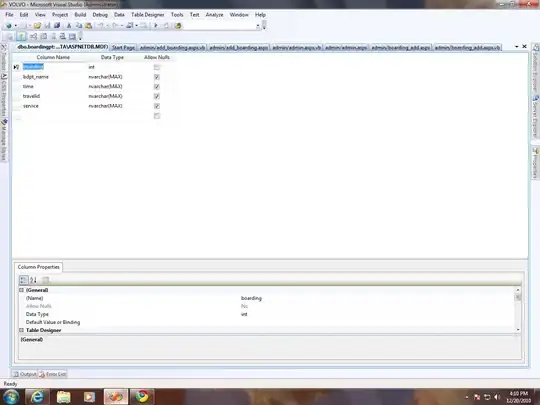Click the Redo arrow icon
The image size is (540, 405).
115,25
